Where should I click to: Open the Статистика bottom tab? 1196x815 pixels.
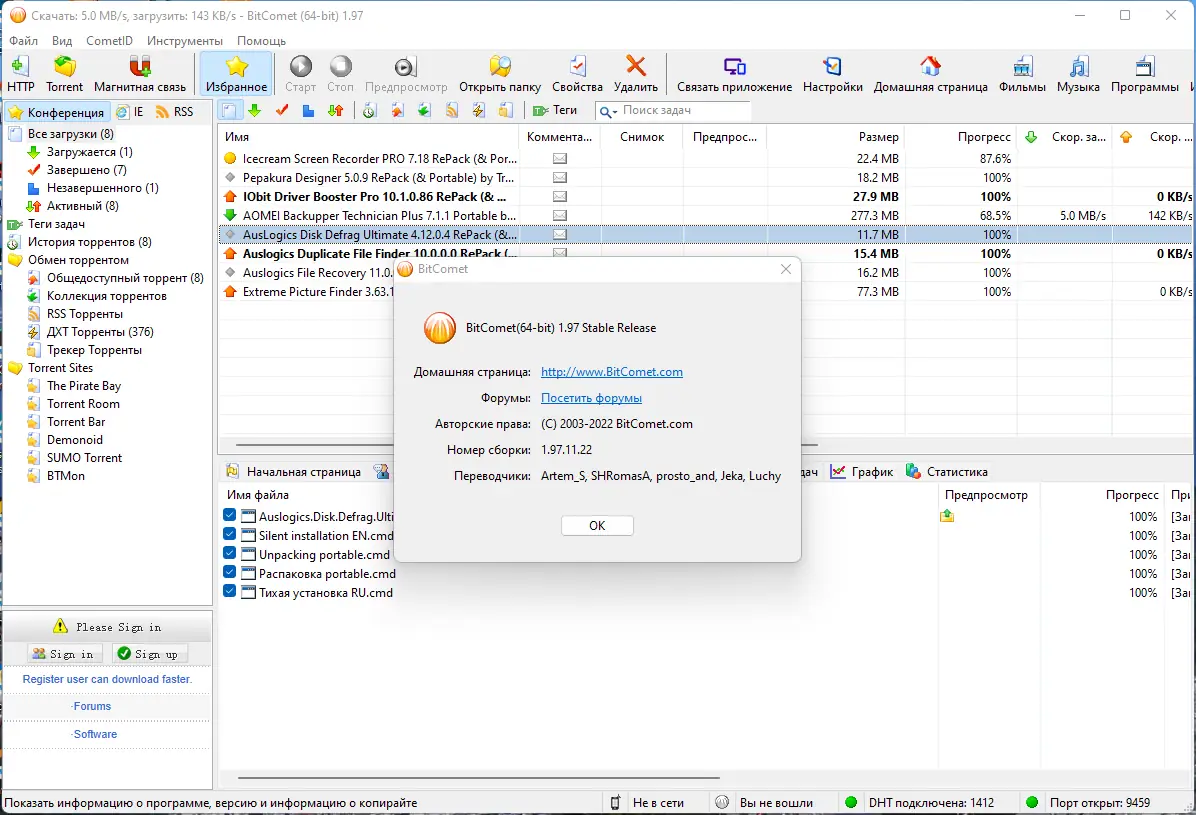947,472
